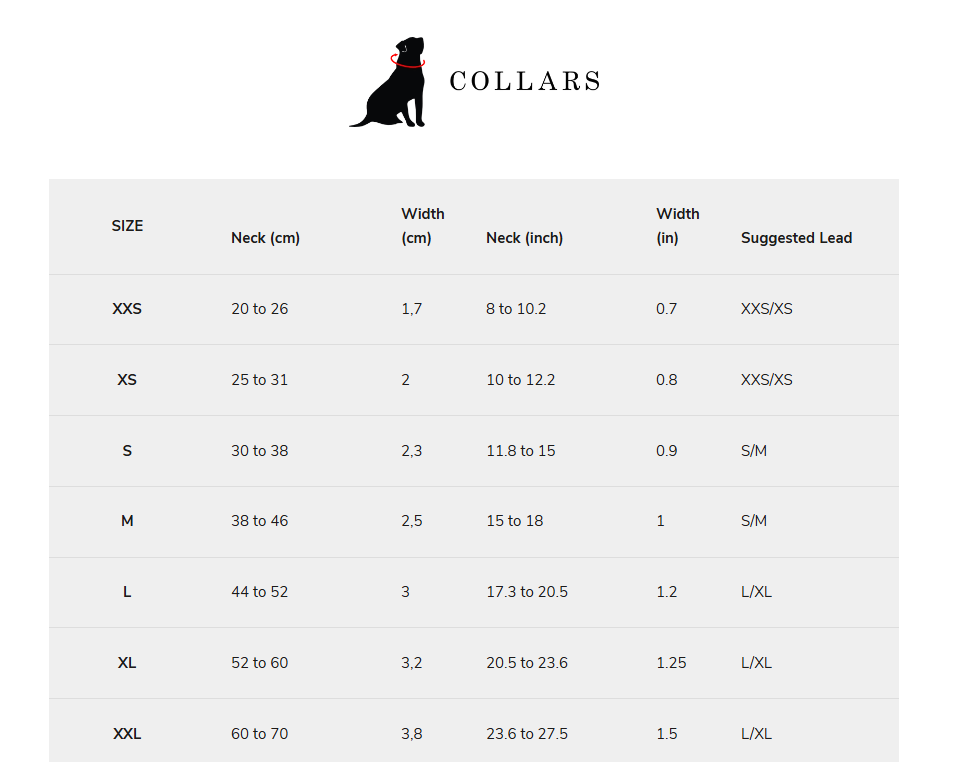The width and height of the screenshot is (953, 762).
Task: Select the XXS size row label
Action: click(127, 309)
